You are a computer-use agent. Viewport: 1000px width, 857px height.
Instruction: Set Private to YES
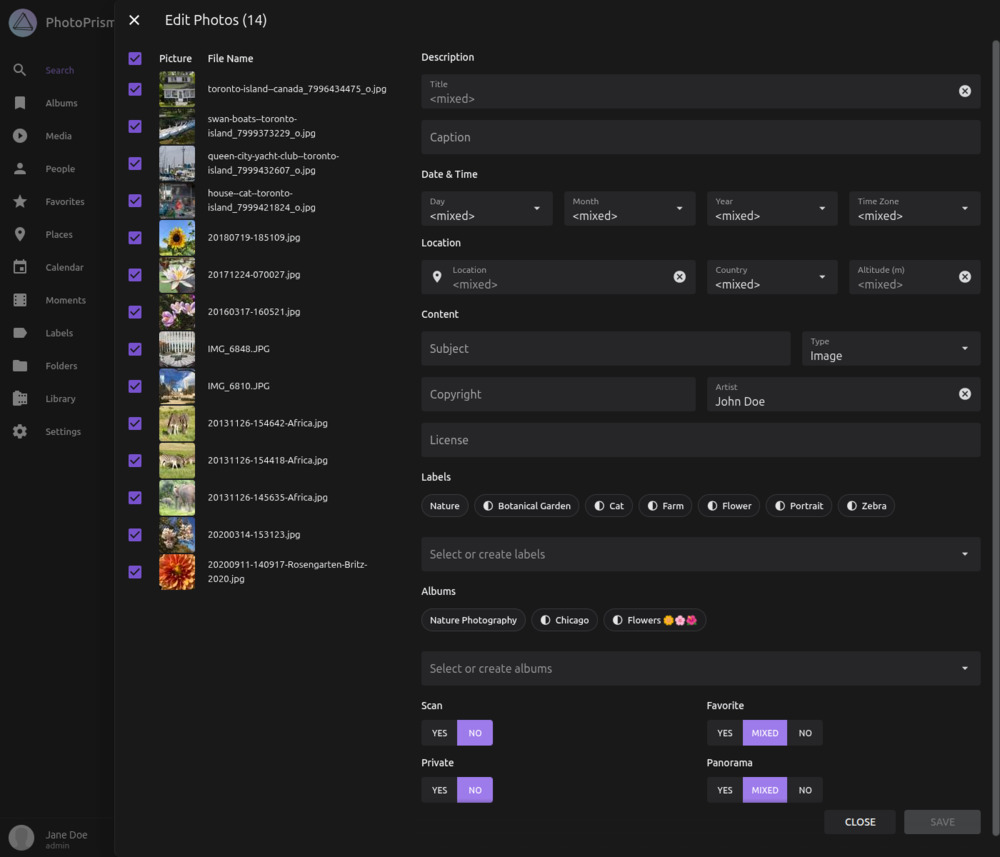click(x=438, y=789)
